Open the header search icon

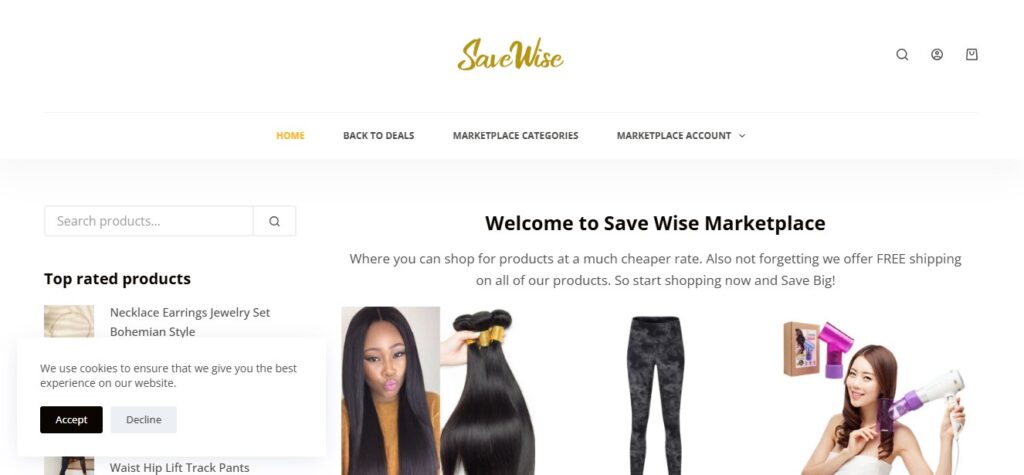(x=902, y=55)
